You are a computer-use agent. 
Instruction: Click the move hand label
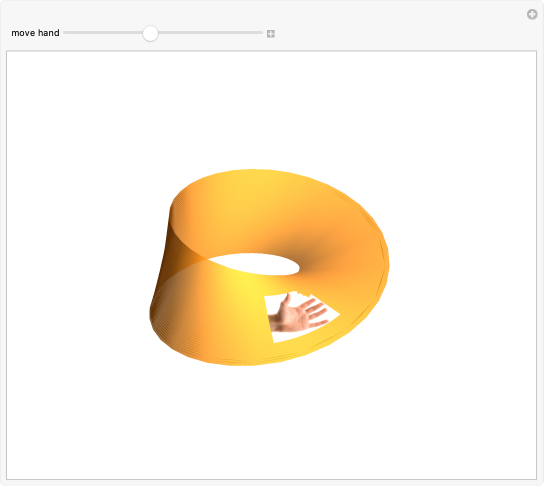[x=35, y=33]
